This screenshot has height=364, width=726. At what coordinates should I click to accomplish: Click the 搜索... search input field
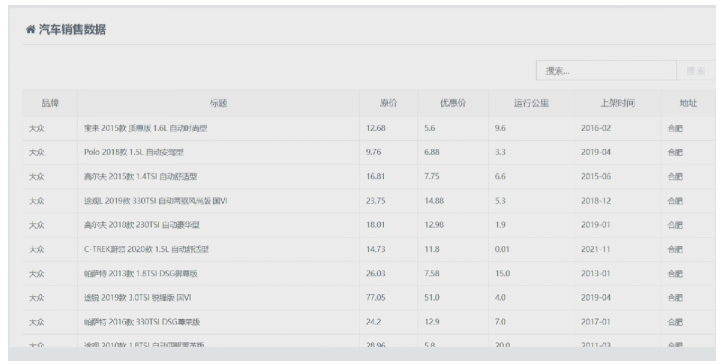point(606,70)
